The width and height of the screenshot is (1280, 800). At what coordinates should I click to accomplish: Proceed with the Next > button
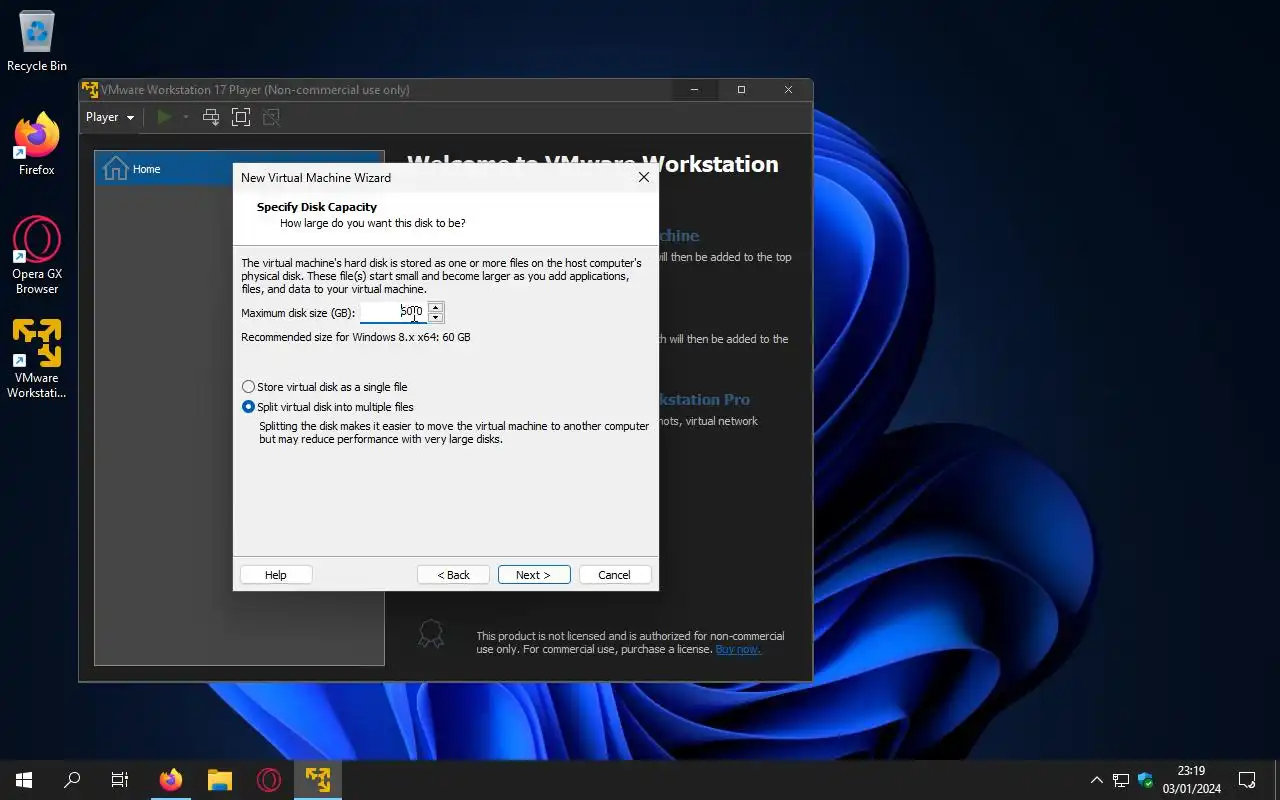tap(534, 575)
